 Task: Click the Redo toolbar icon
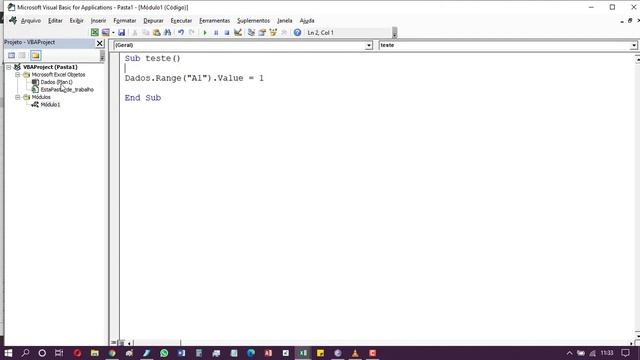tap(191, 32)
